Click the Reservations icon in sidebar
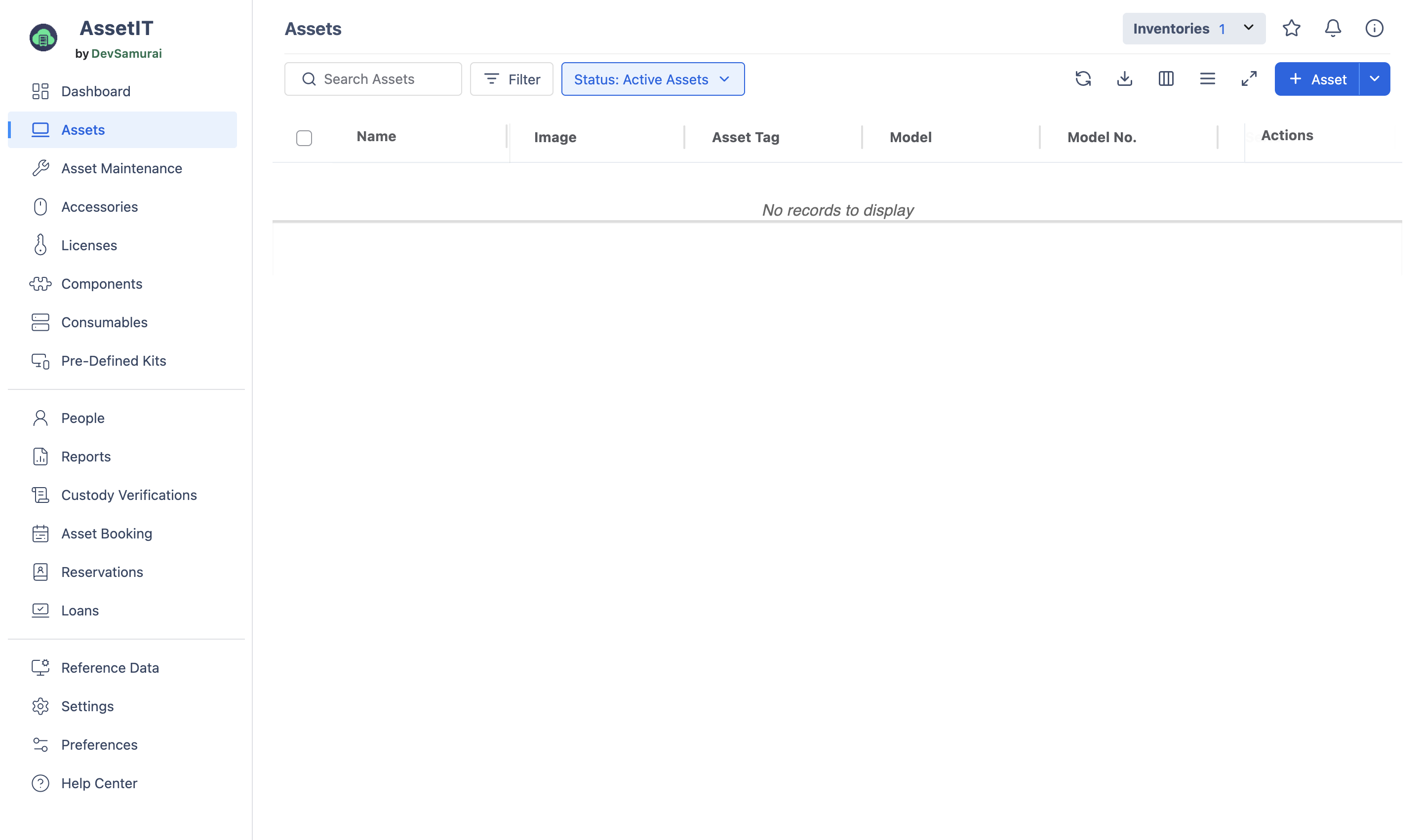This screenshot has height=840, width=1422. click(x=40, y=572)
